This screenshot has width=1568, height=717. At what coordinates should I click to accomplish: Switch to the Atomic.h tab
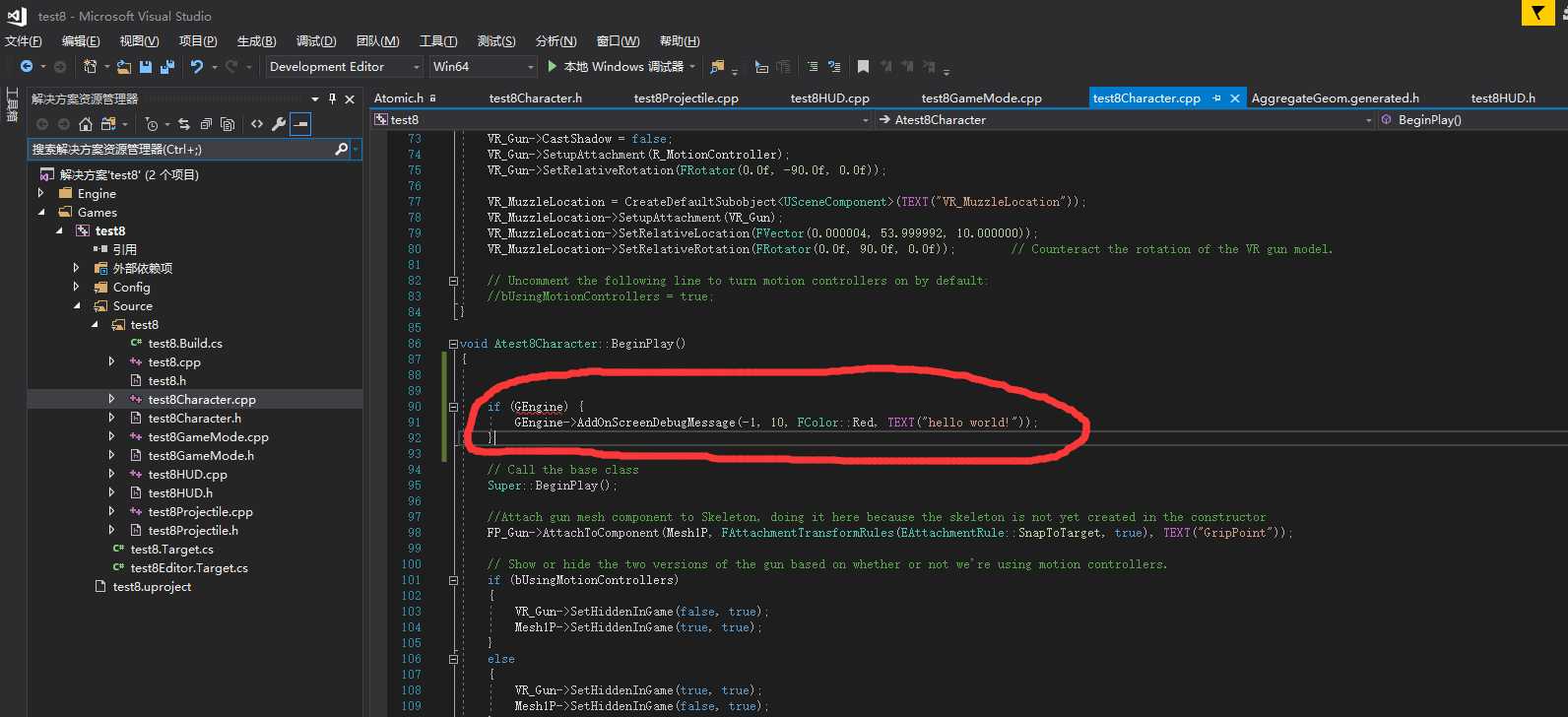click(399, 98)
